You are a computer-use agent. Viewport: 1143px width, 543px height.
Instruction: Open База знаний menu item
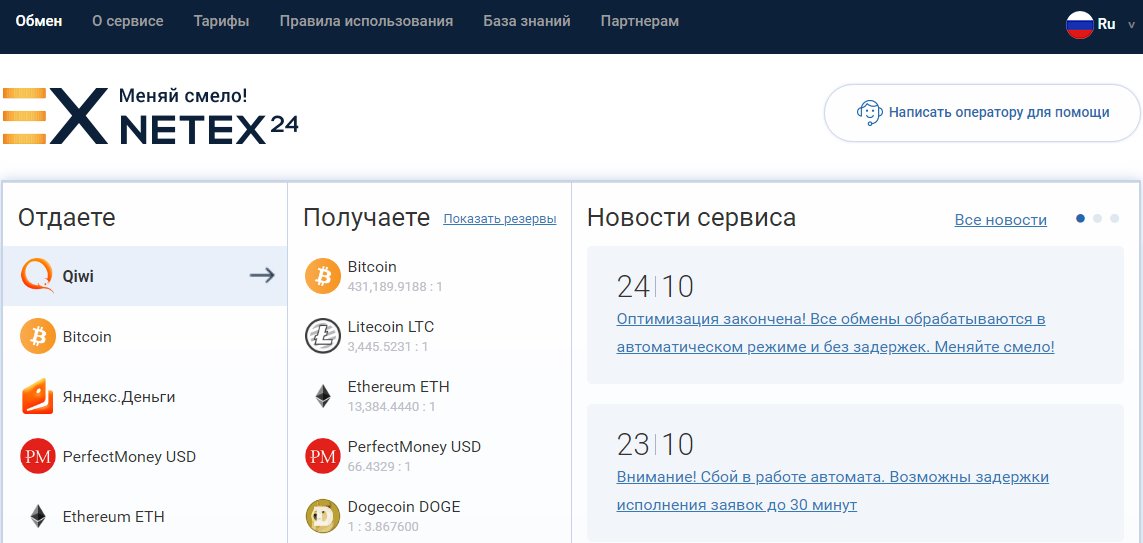pyautogui.click(x=527, y=21)
